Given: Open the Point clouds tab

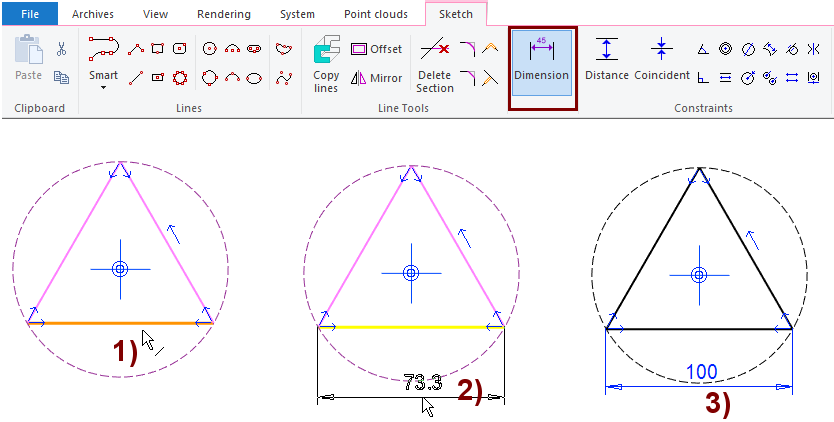Looking at the screenshot, I should click(x=378, y=14).
